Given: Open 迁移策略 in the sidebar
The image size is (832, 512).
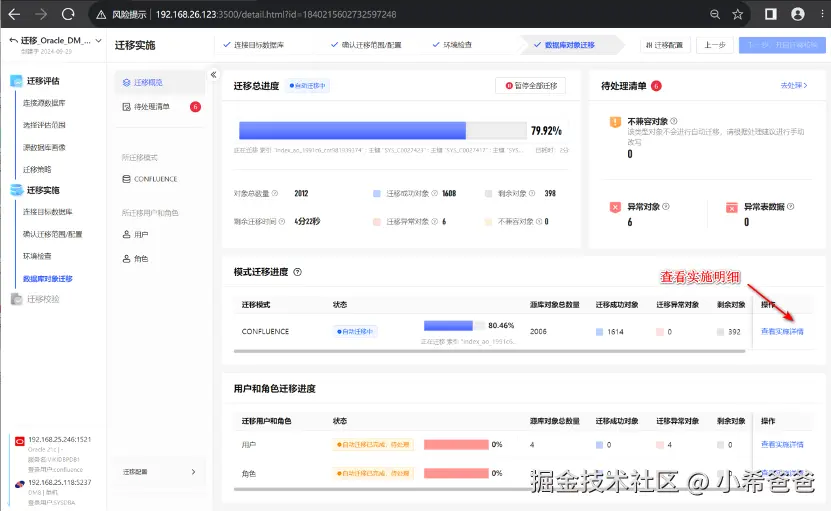Looking at the screenshot, I should tap(37, 170).
